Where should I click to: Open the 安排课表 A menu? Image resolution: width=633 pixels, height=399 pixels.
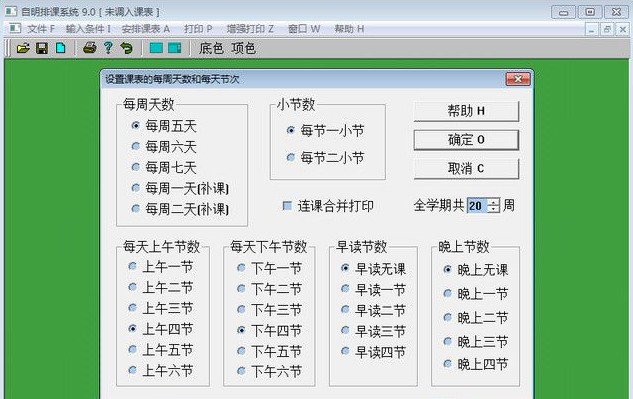pos(146,29)
